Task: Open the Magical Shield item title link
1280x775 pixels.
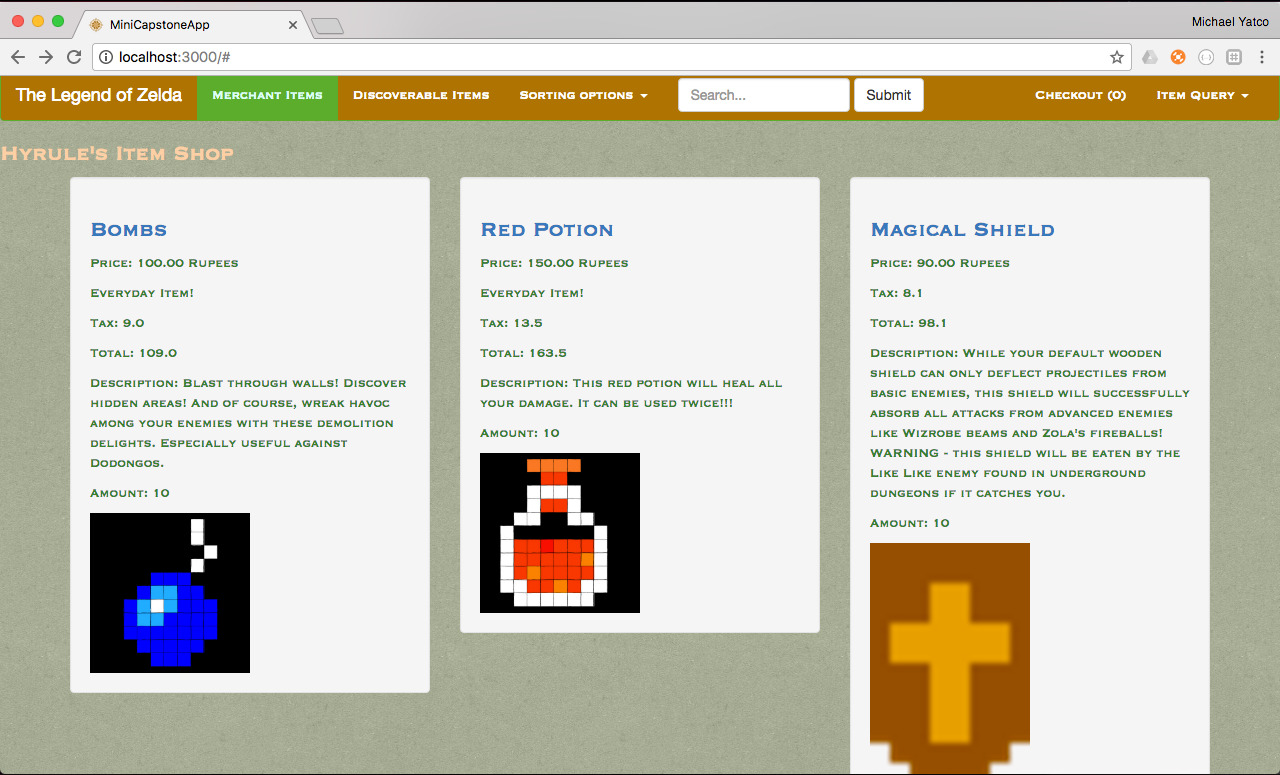Action: pyautogui.click(x=963, y=230)
